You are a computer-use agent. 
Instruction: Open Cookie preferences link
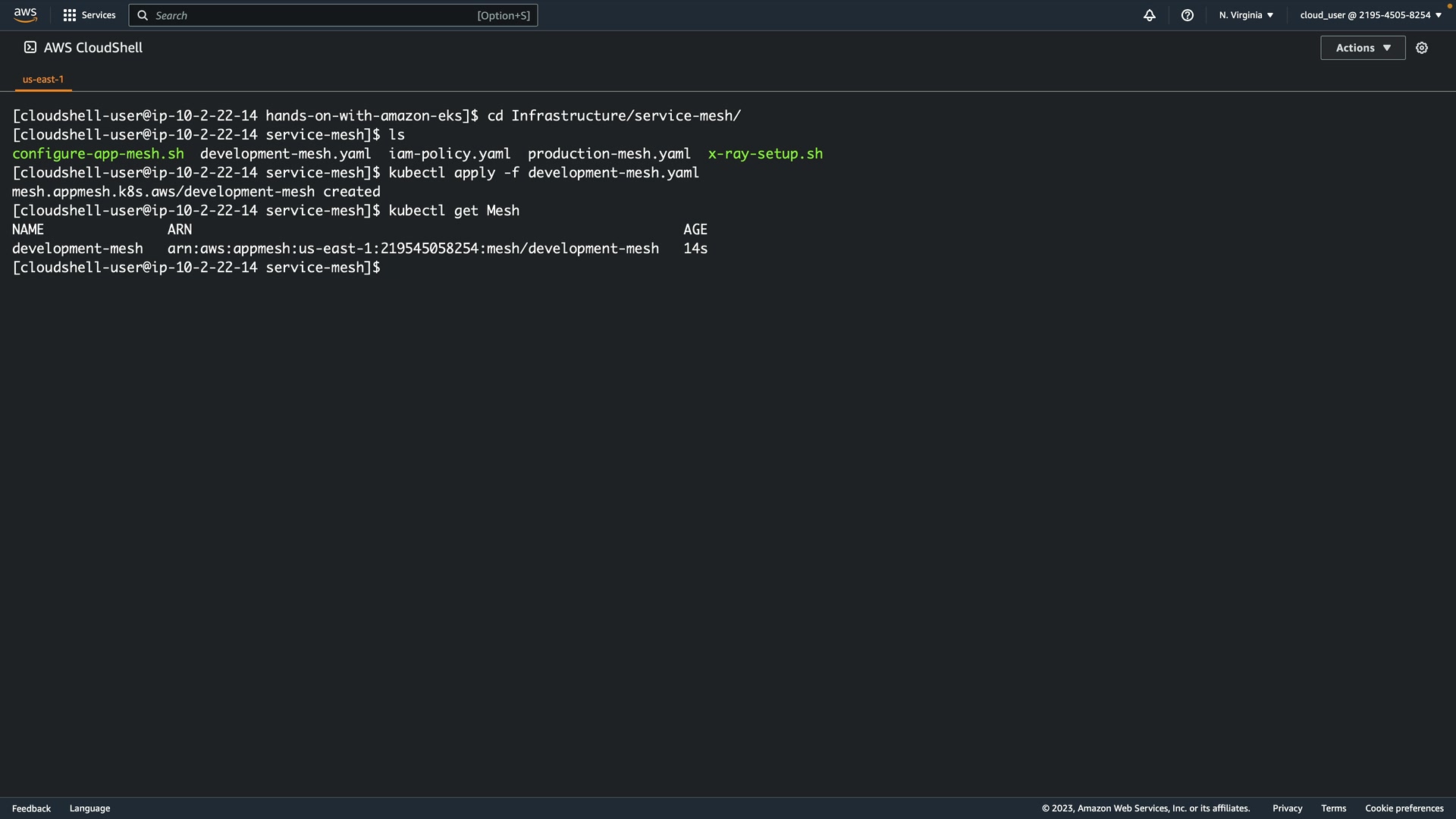pos(1404,808)
